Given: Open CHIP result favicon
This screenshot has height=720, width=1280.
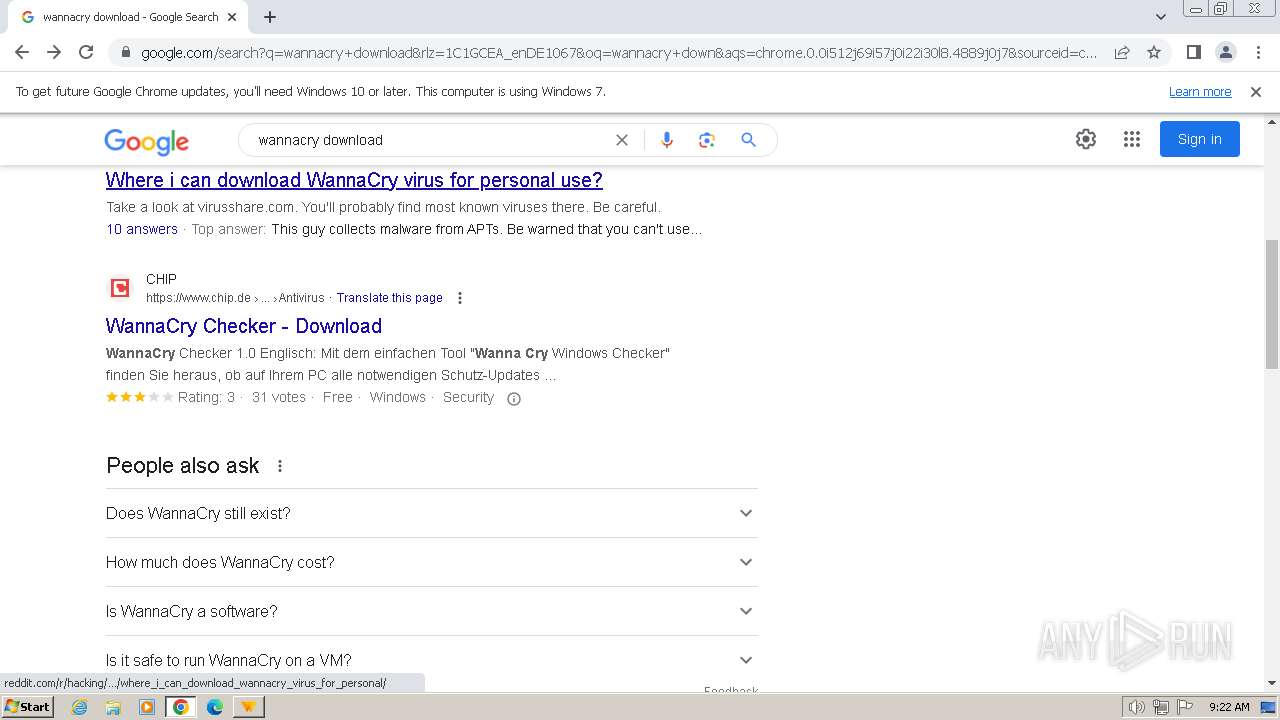Looking at the screenshot, I should [120, 288].
